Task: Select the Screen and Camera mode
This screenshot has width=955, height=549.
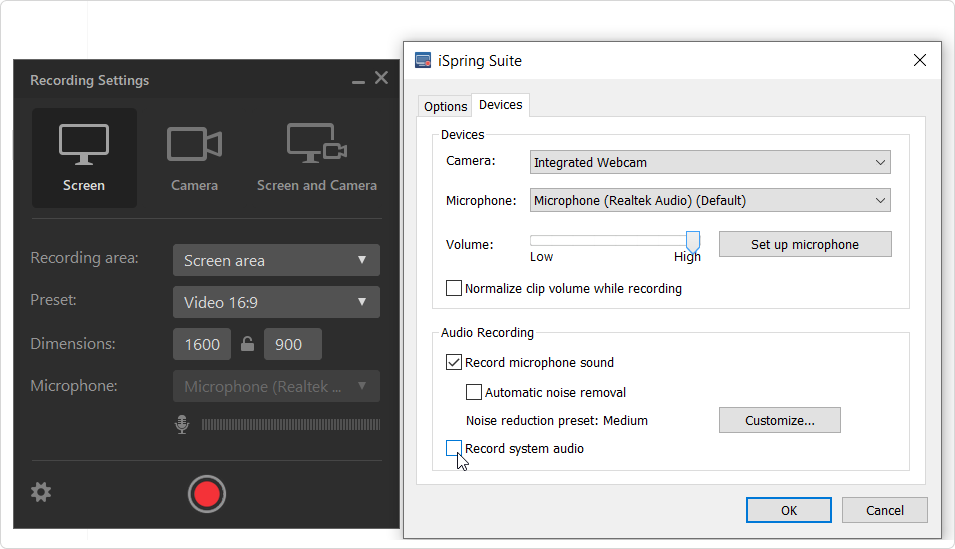Action: 317,158
